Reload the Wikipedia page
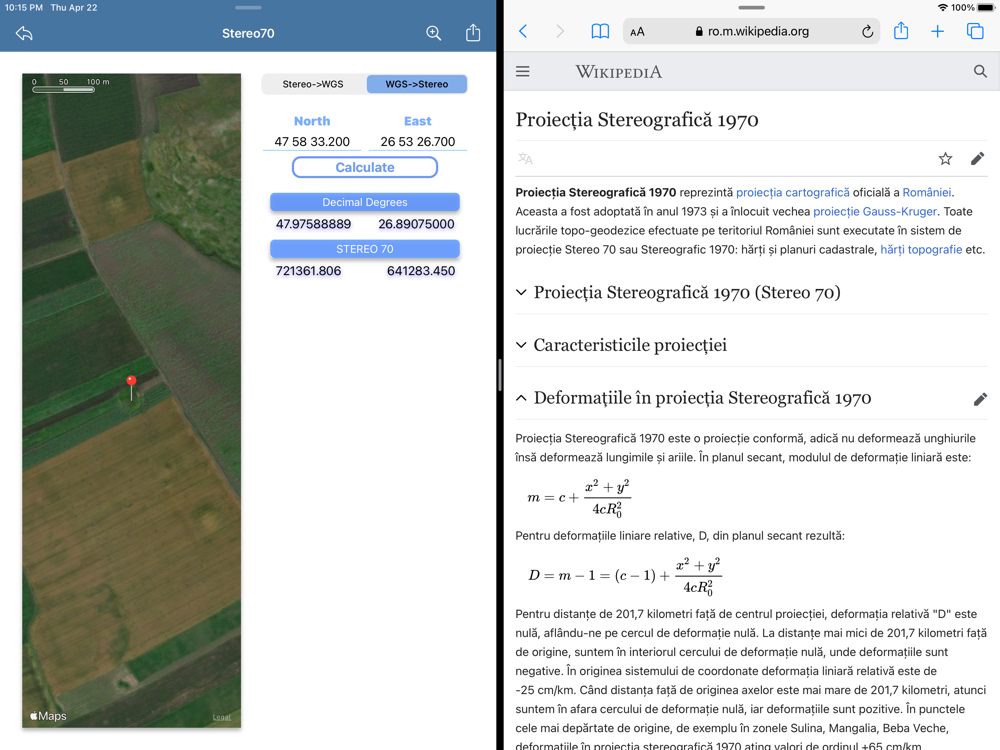Screen dimensions: 1000x750 tap(867, 32)
